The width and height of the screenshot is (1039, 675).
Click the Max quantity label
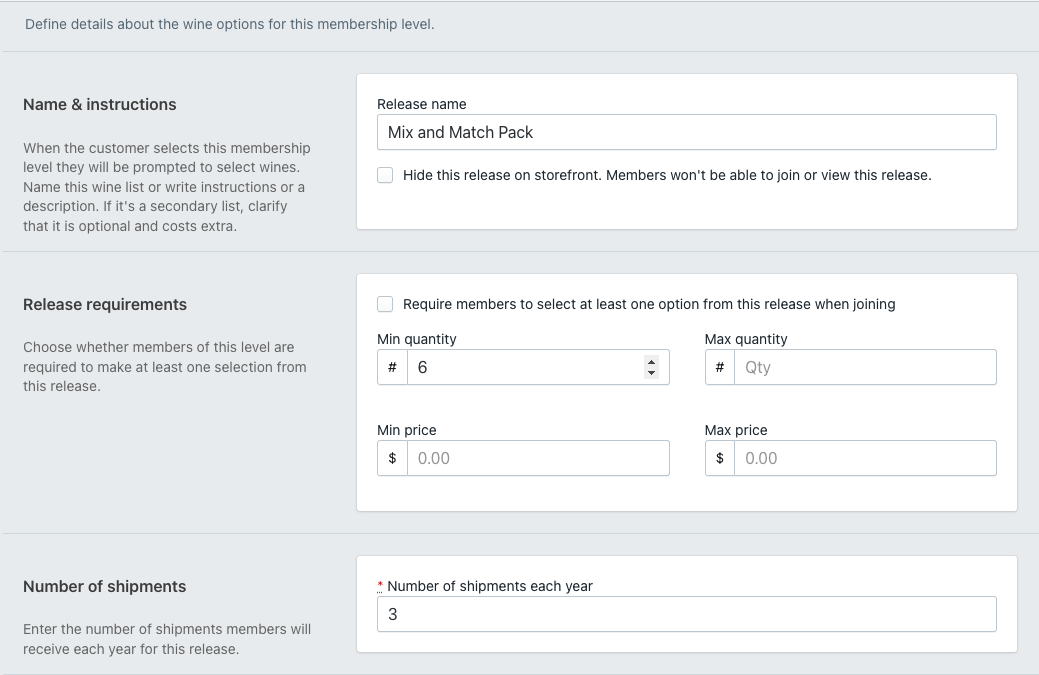pos(745,339)
